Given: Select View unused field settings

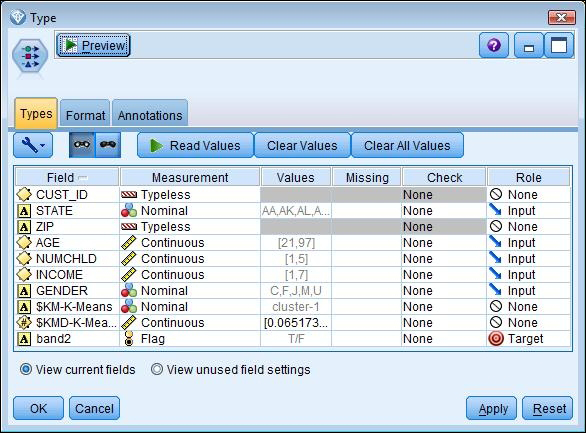Looking at the screenshot, I should click(231, 369).
